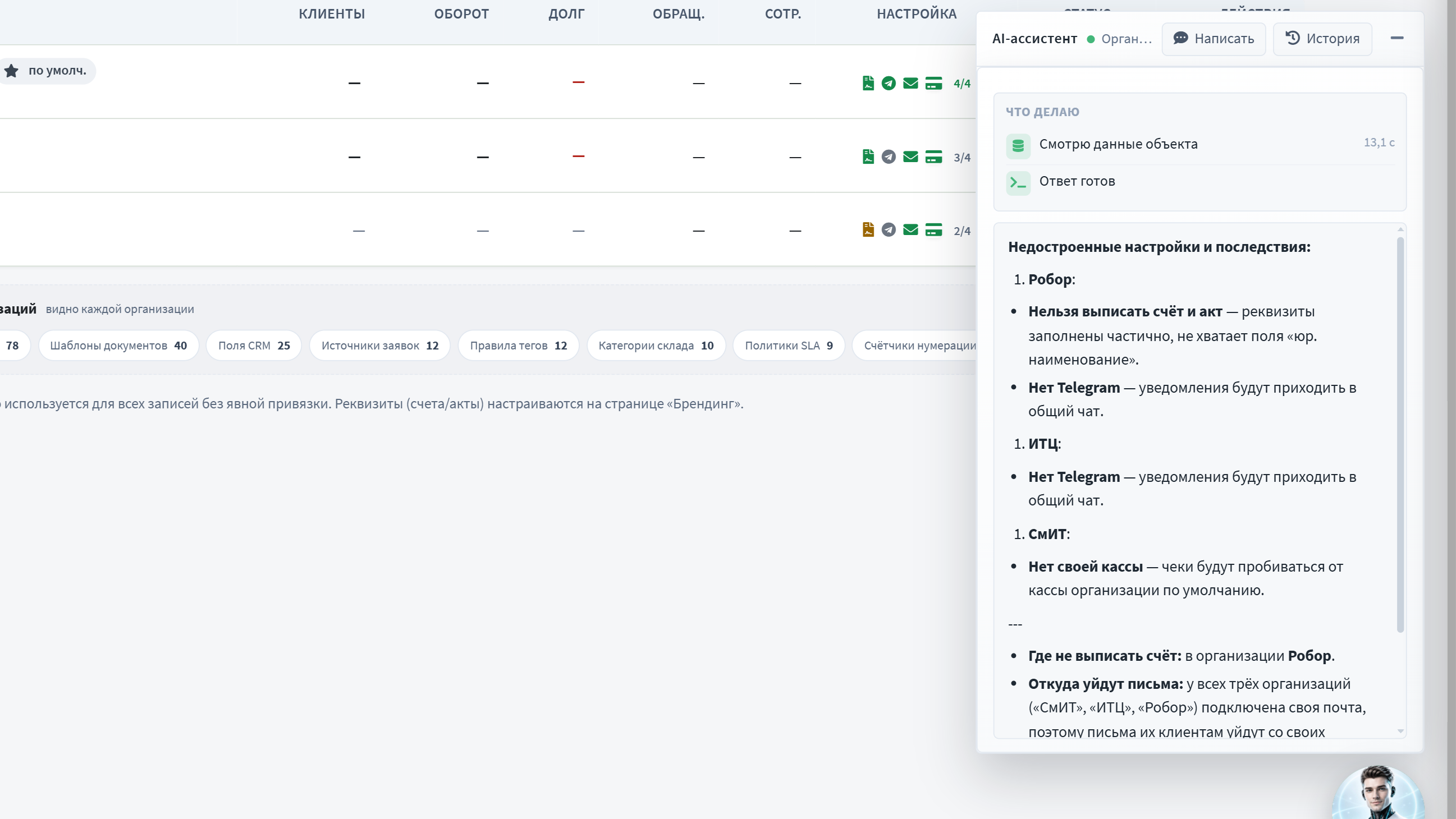Click the «3/4» setup score

coord(962,157)
